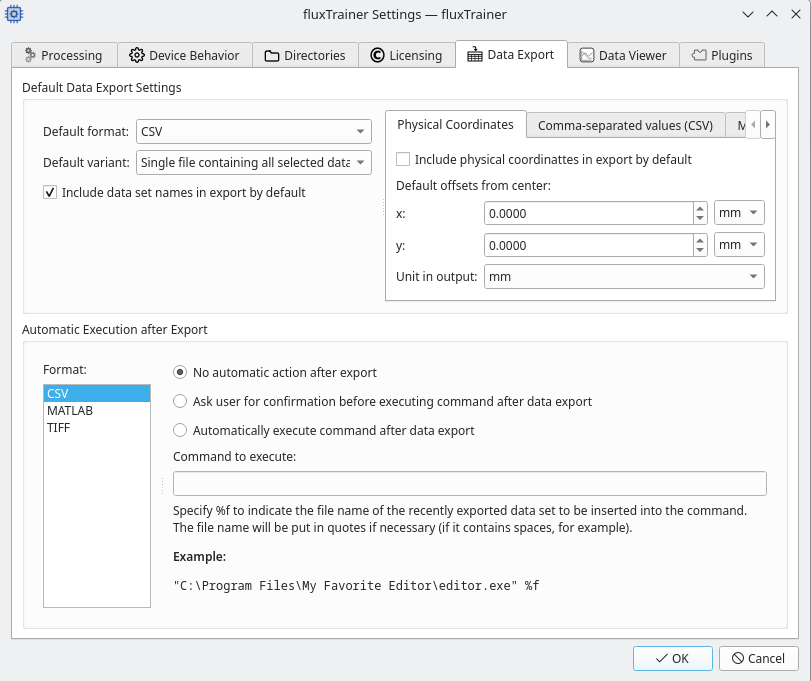Expand the Default variant dropdown
This screenshot has width=811, height=681.
pos(253,162)
